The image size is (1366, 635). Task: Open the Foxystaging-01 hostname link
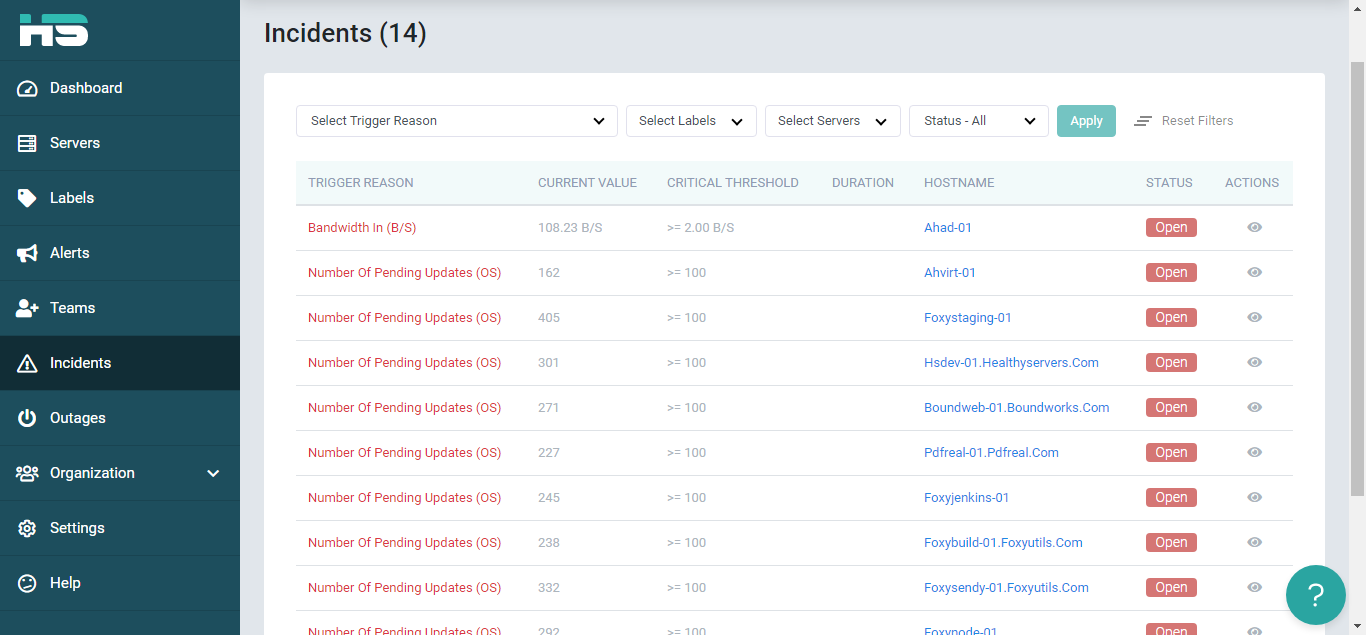pos(968,318)
